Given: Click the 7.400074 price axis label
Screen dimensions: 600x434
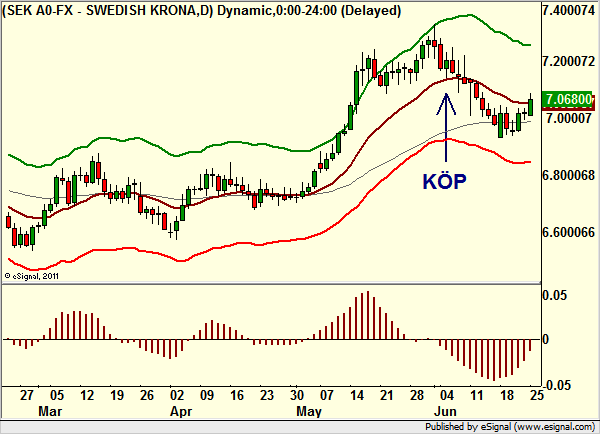Looking at the screenshot, I should [569, 10].
